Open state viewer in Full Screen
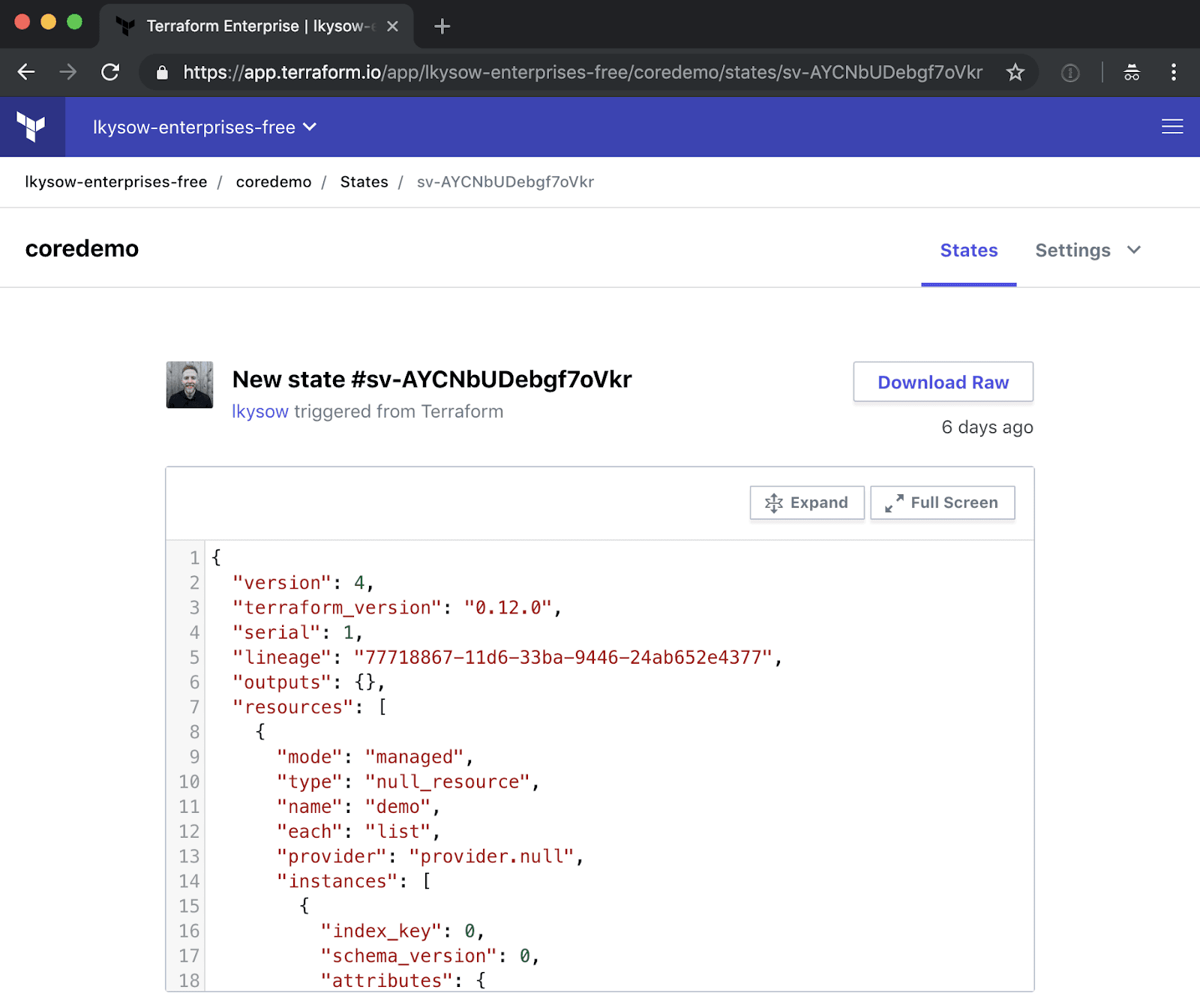Image resolution: width=1200 pixels, height=1008 pixels. click(x=942, y=502)
